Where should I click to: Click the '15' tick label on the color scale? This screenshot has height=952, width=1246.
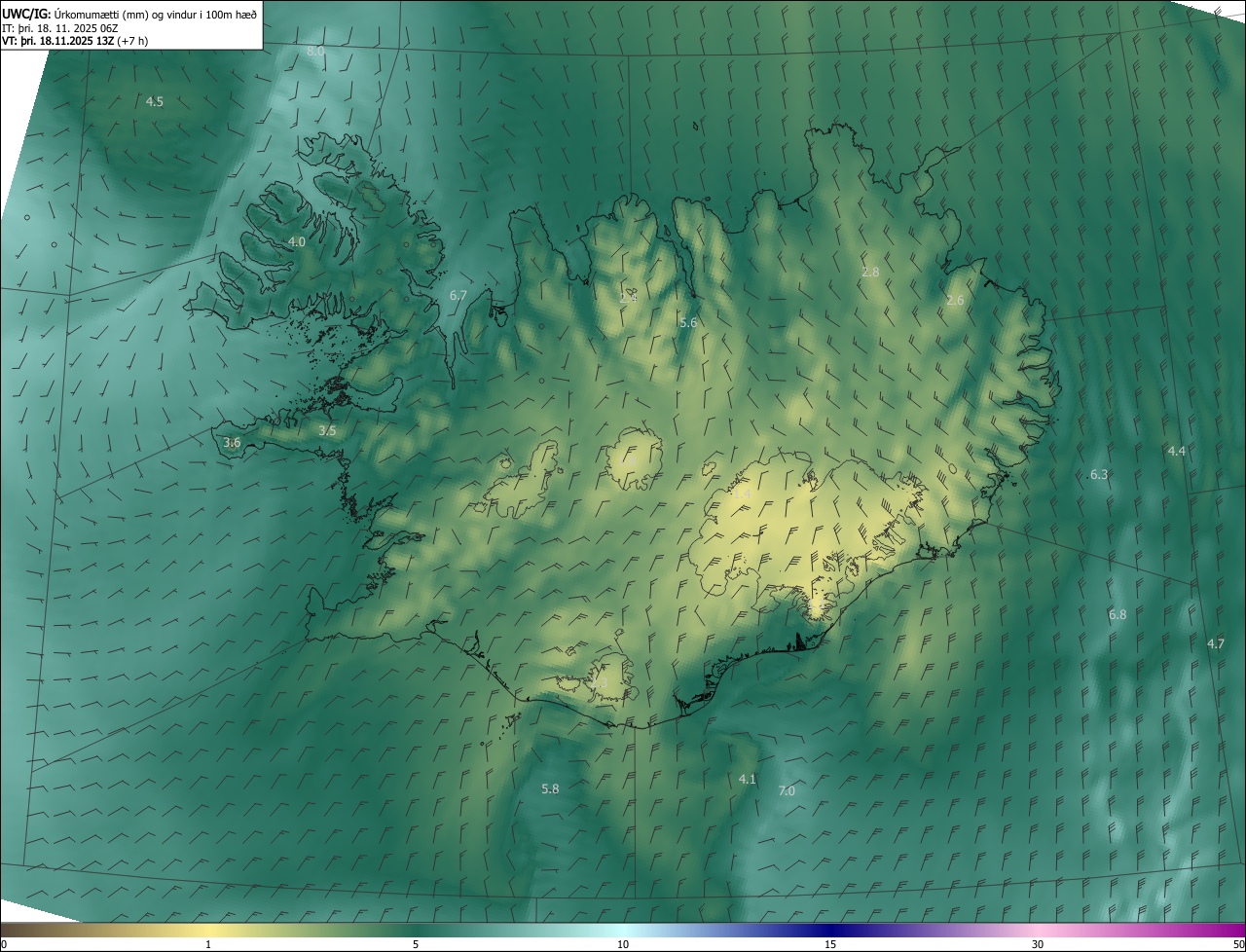(830, 944)
